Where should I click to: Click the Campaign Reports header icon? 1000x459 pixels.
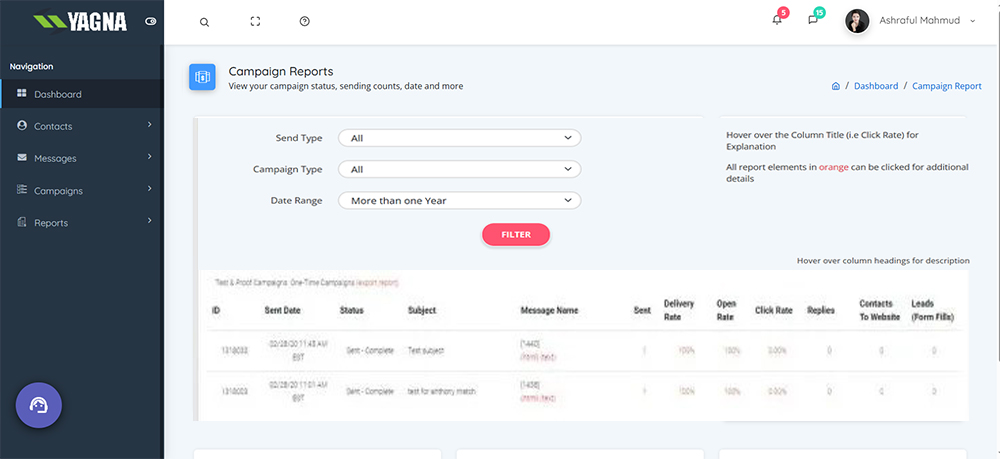tap(203, 77)
